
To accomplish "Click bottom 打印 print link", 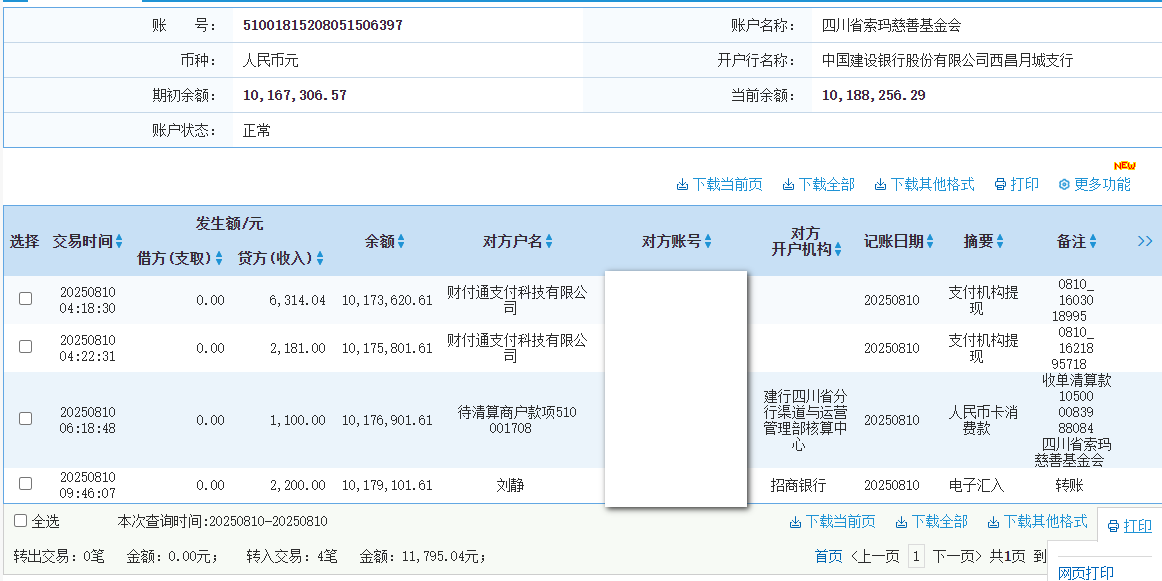I will pos(1130,525).
